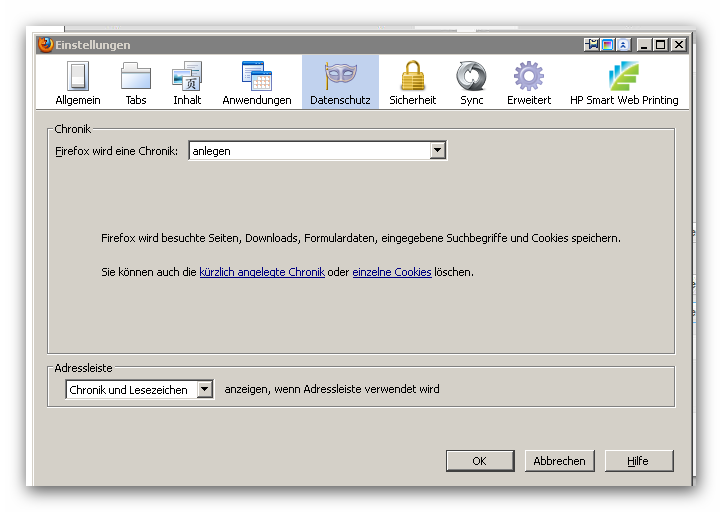This screenshot has width=722, height=512.
Task: Open the 'einzelne Cookies' link
Action: [x=392, y=272]
